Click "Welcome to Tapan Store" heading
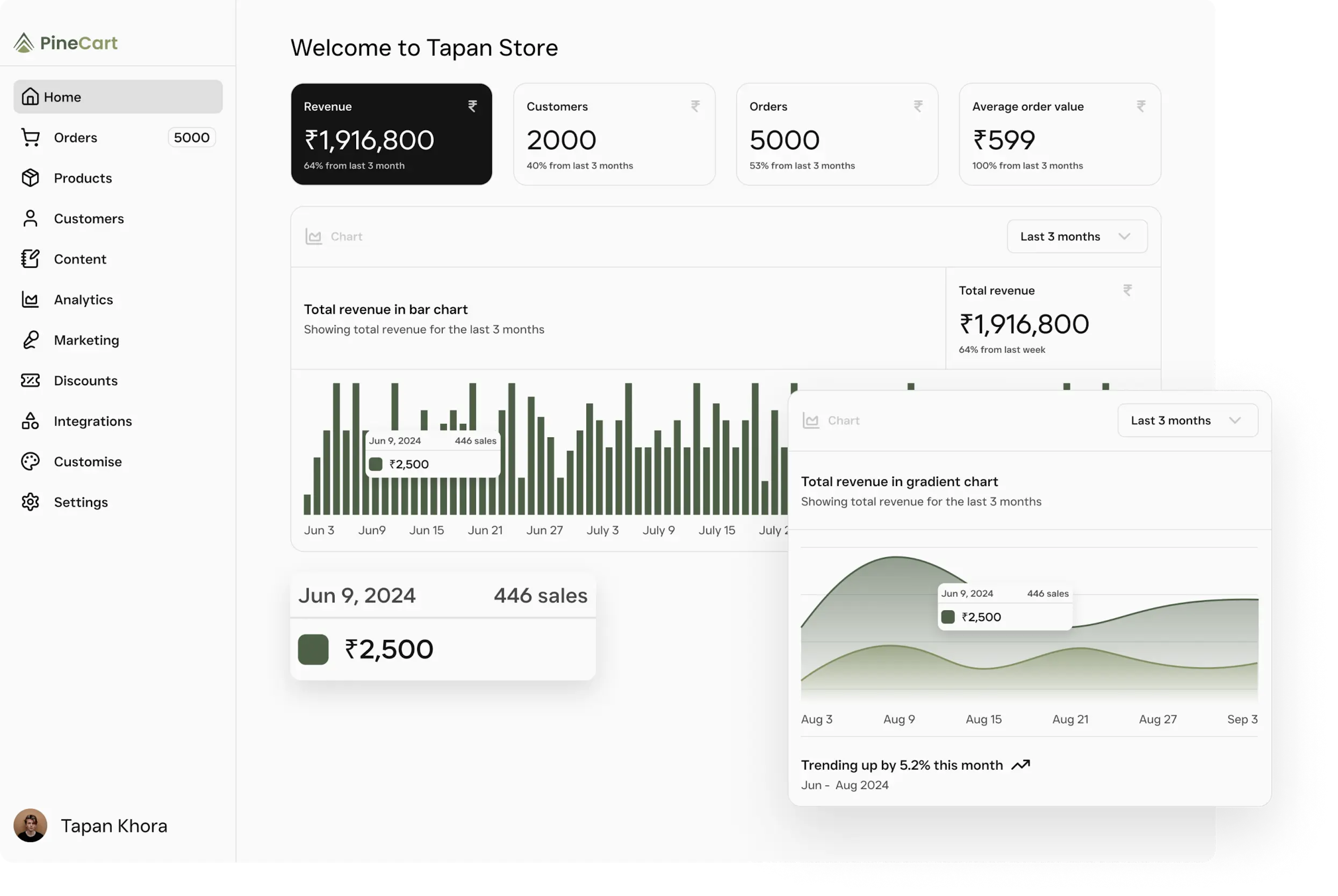 tap(424, 47)
